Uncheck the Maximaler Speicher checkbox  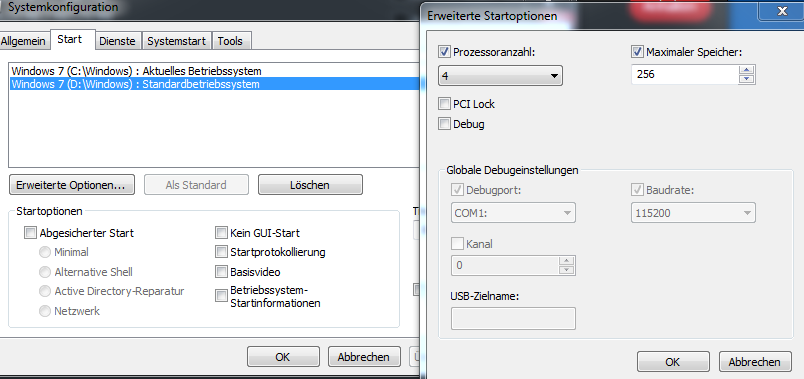[637, 52]
